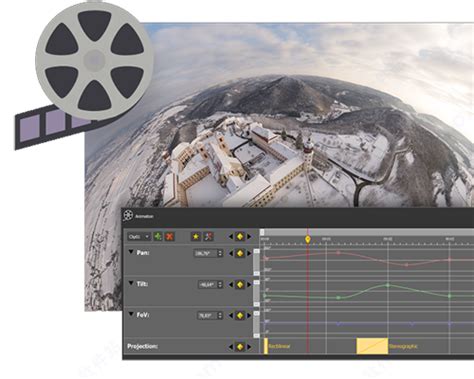Collapse the FoV track
The height and width of the screenshot is (379, 474).
[131, 314]
